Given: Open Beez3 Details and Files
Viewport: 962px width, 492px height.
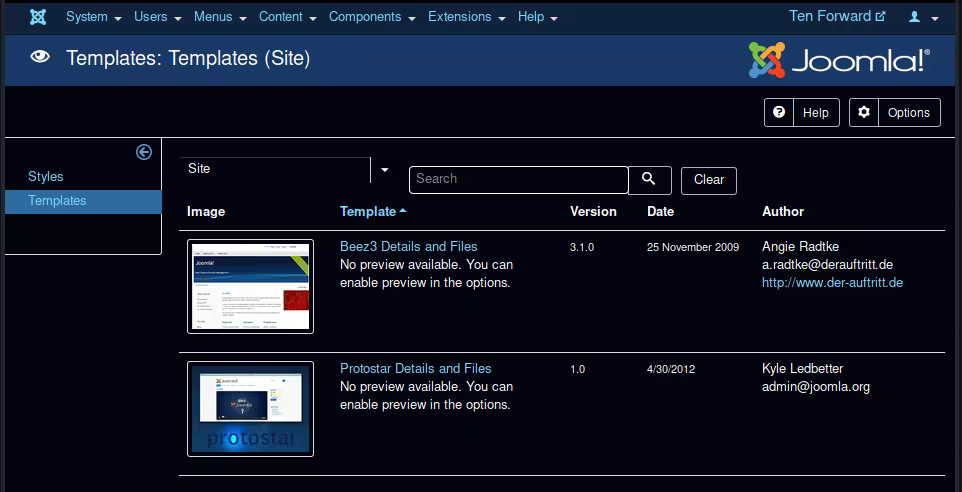Looking at the screenshot, I should (408, 247).
